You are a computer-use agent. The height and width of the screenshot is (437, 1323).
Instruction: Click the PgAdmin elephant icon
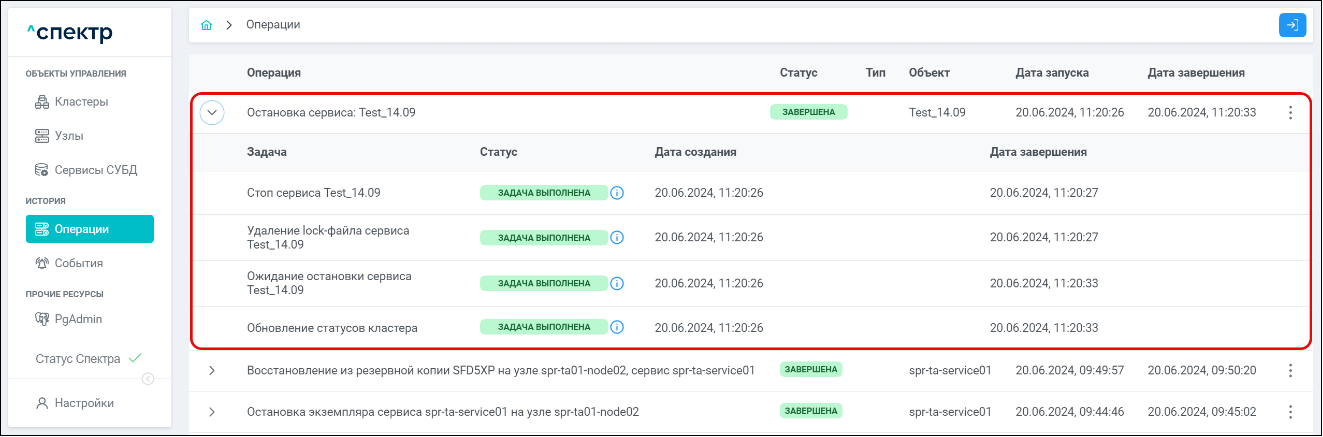[x=42, y=319]
